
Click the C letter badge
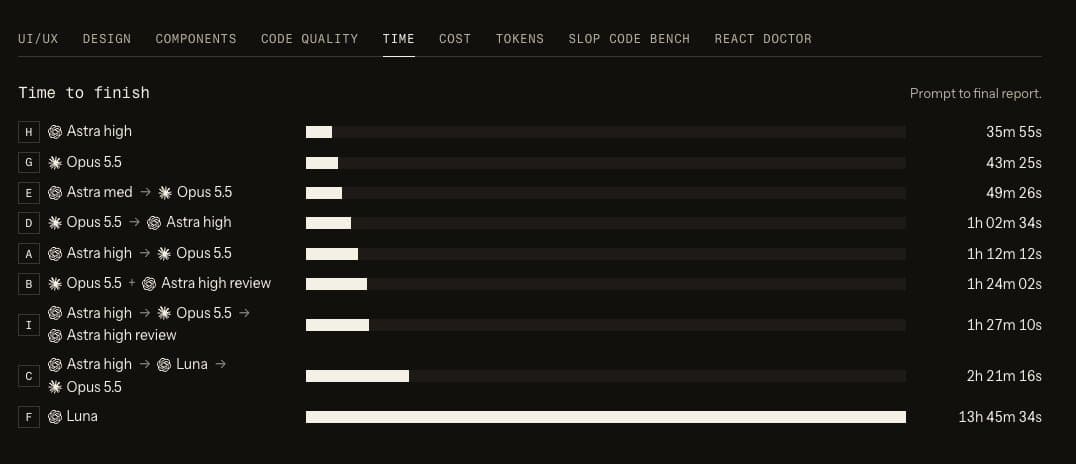(x=29, y=376)
